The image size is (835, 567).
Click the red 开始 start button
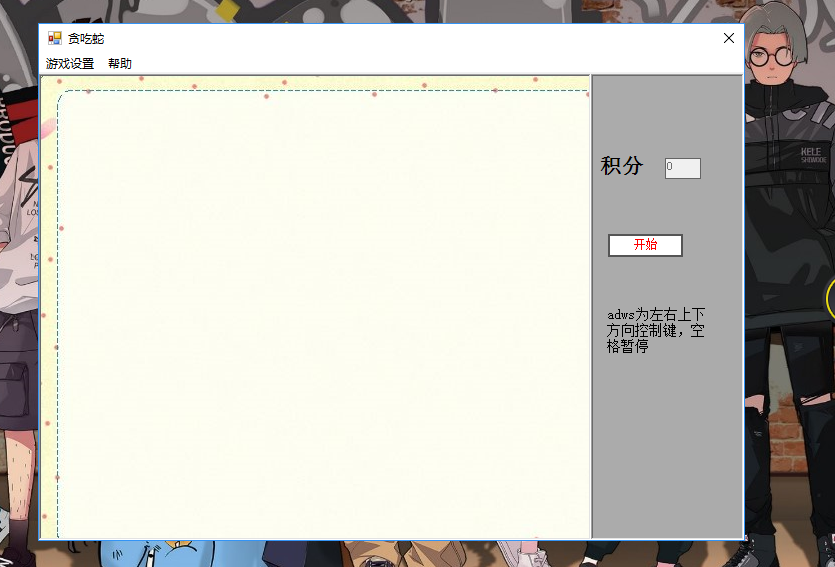645,245
